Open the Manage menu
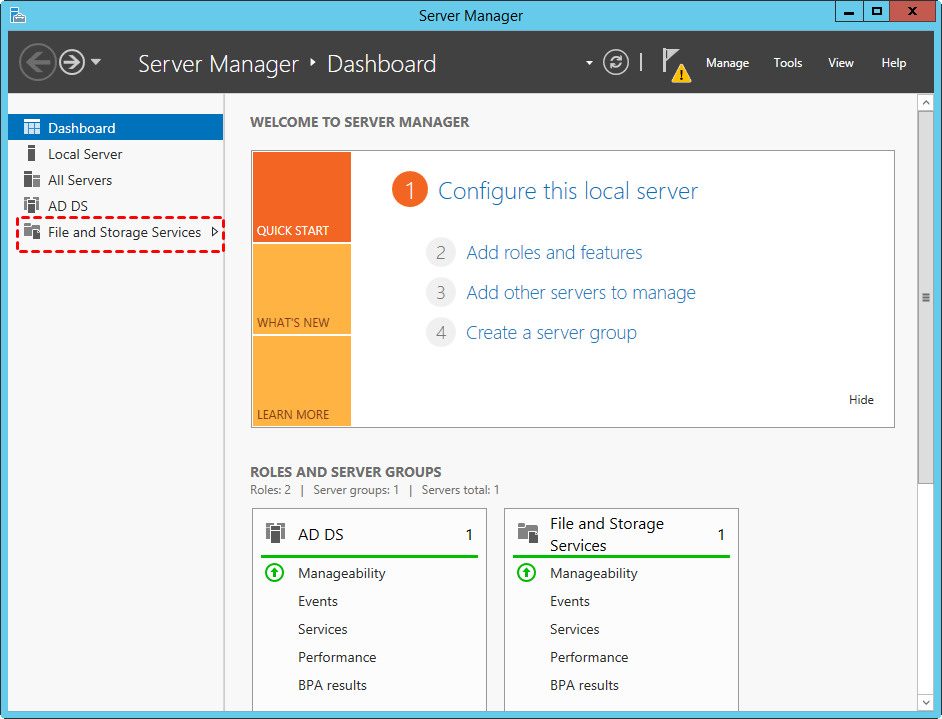942x719 pixels. [727, 63]
